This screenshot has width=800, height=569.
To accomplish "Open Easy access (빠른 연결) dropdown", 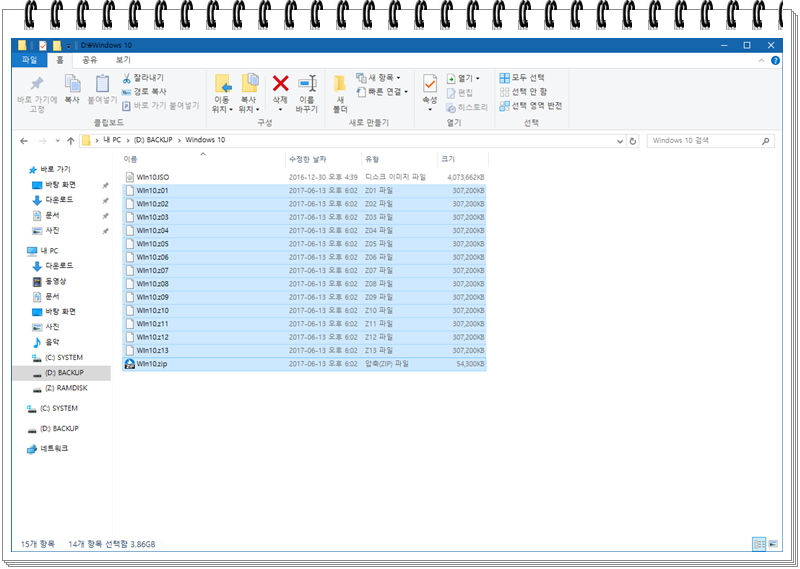I will (382, 92).
